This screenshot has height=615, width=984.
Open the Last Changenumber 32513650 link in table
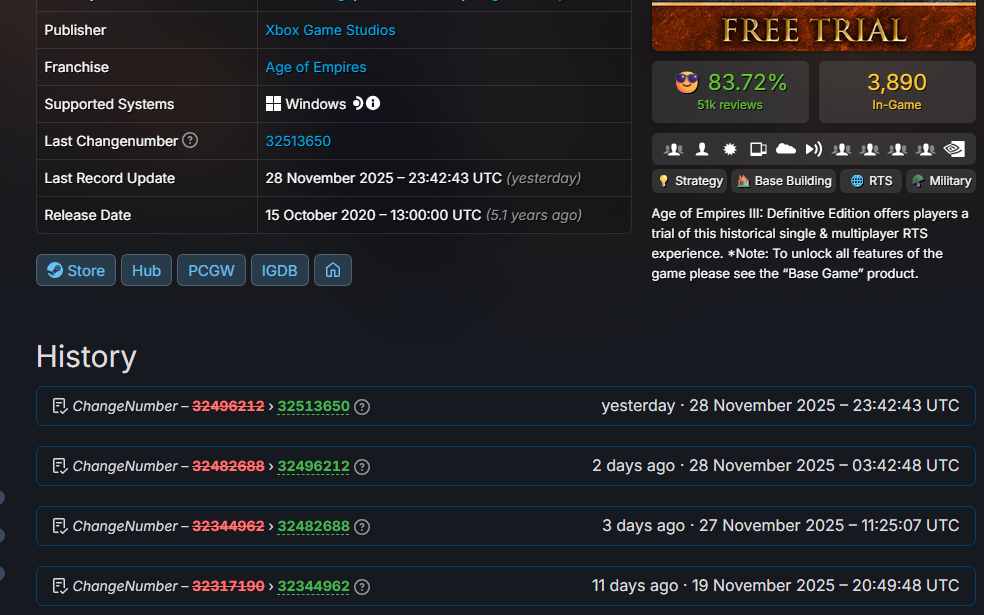[x=298, y=141]
